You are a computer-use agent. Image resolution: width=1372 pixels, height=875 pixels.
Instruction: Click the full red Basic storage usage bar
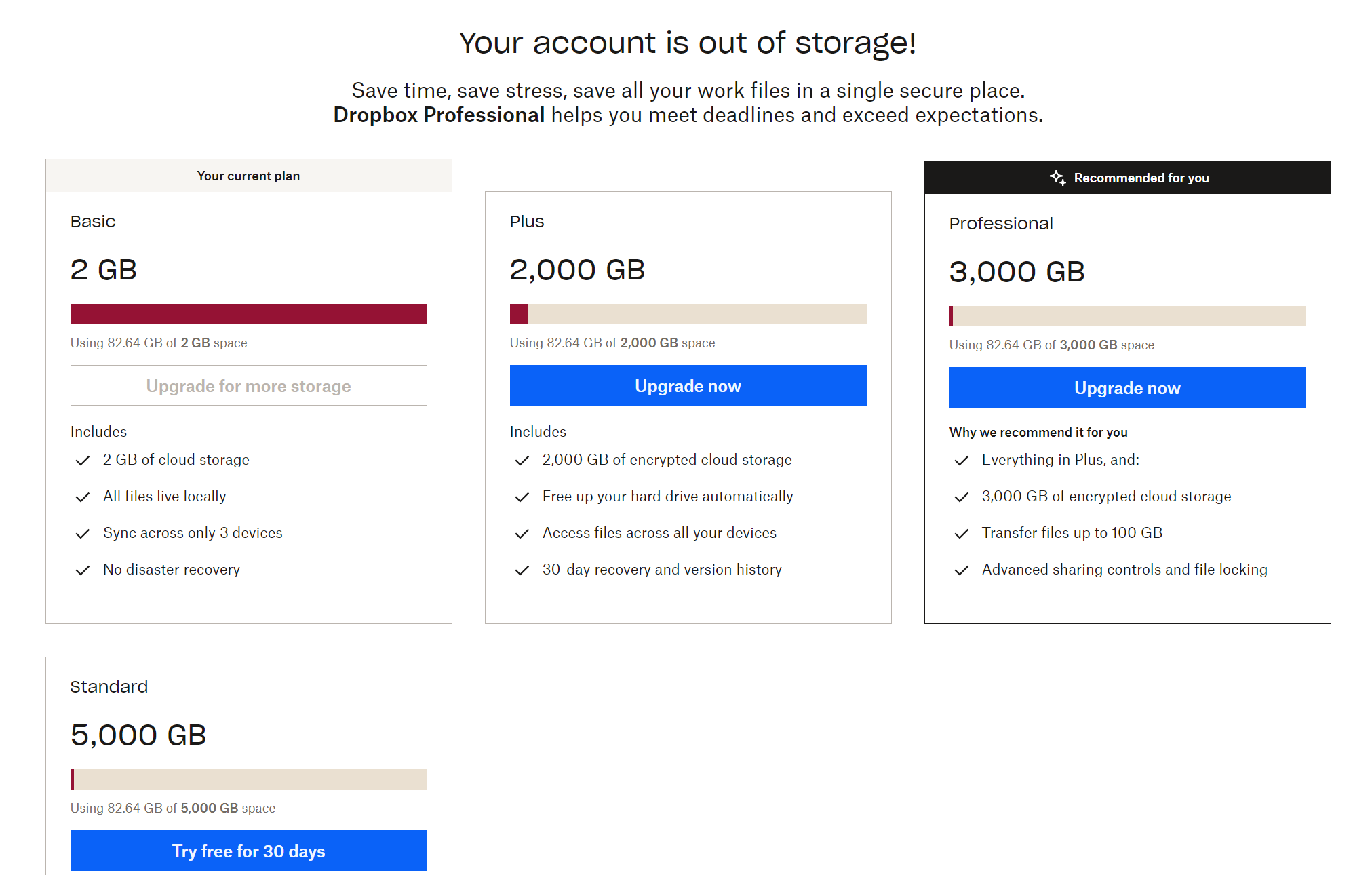tap(248, 314)
